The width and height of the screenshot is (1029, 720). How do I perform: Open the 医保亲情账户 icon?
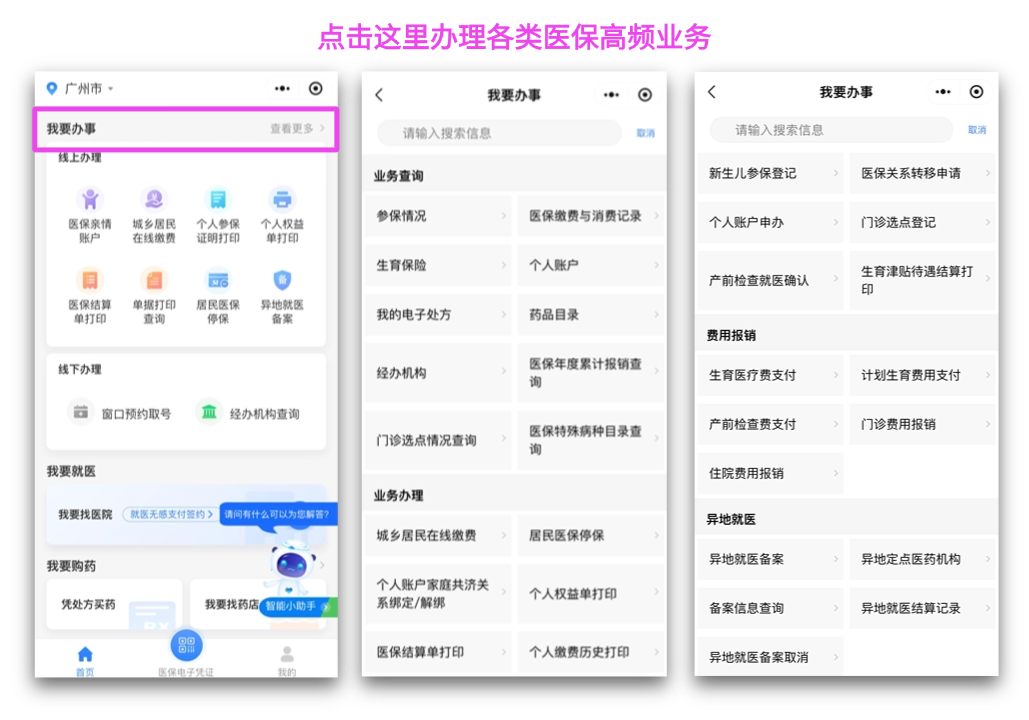click(90, 200)
